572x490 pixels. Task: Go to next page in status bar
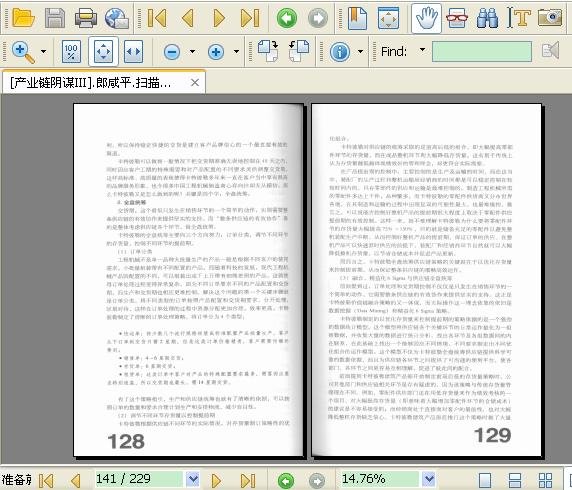(216, 481)
